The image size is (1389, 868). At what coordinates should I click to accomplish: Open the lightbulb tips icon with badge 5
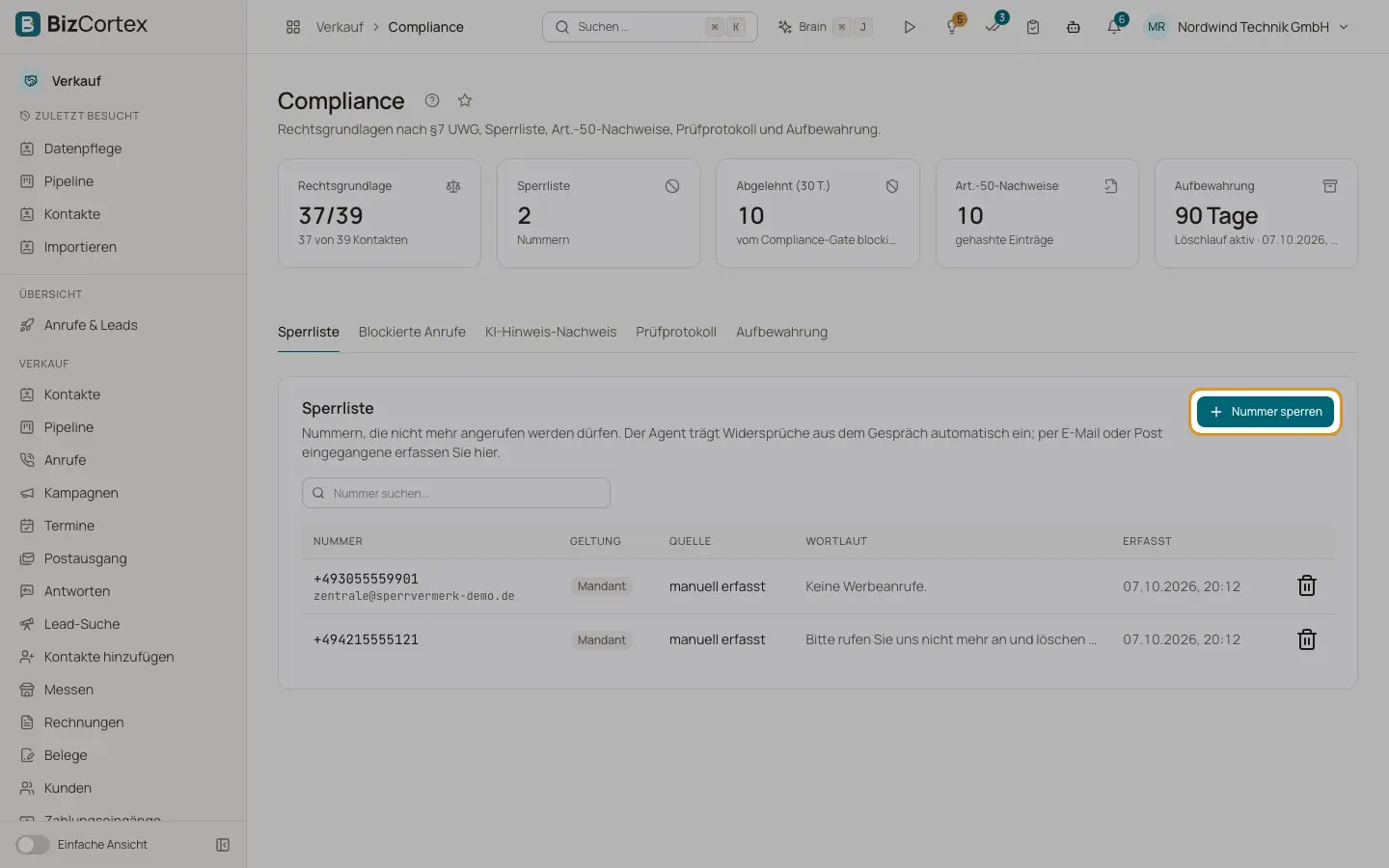click(953, 26)
